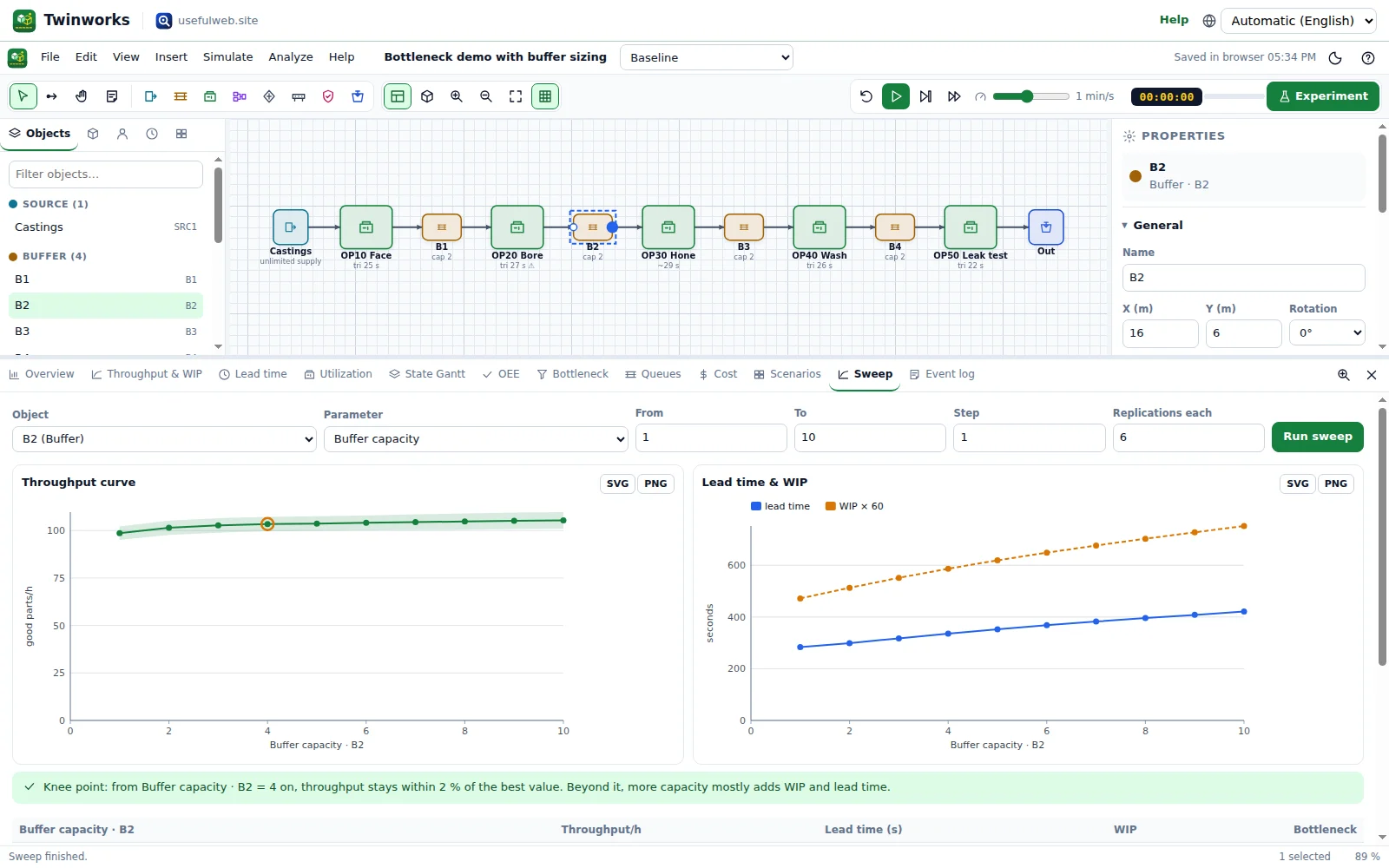Open the Baseline scenario dropdown

(x=707, y=57)
